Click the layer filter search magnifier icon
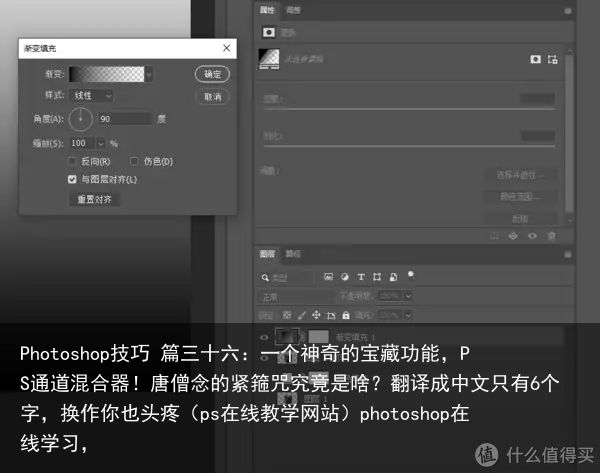The width and height of the screenshot is (600, 473). (265, 277)
